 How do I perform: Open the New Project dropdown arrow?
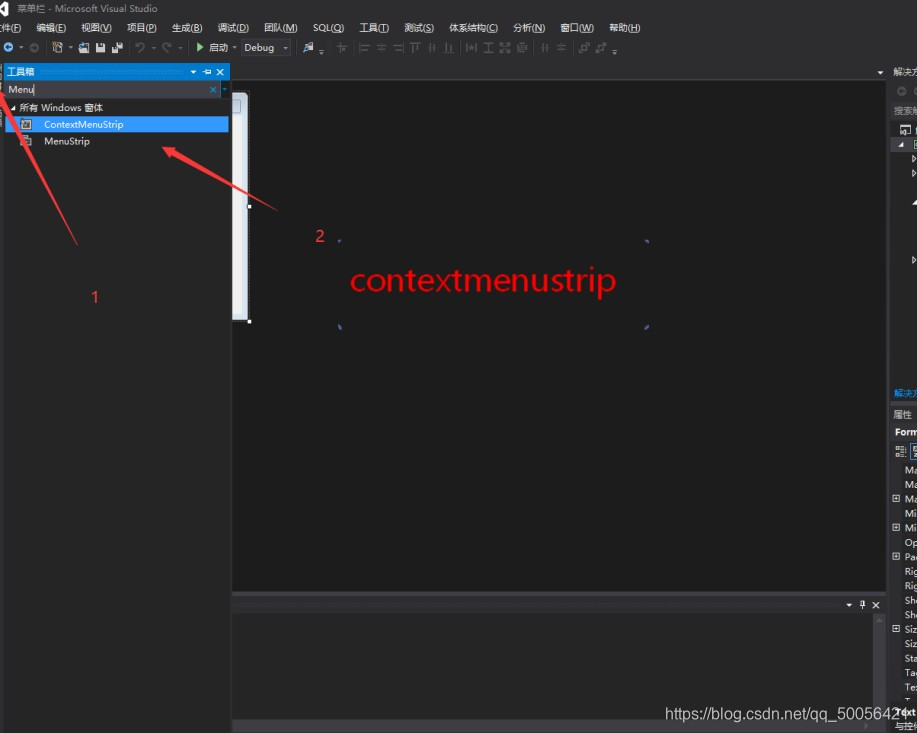pos(70,47)
